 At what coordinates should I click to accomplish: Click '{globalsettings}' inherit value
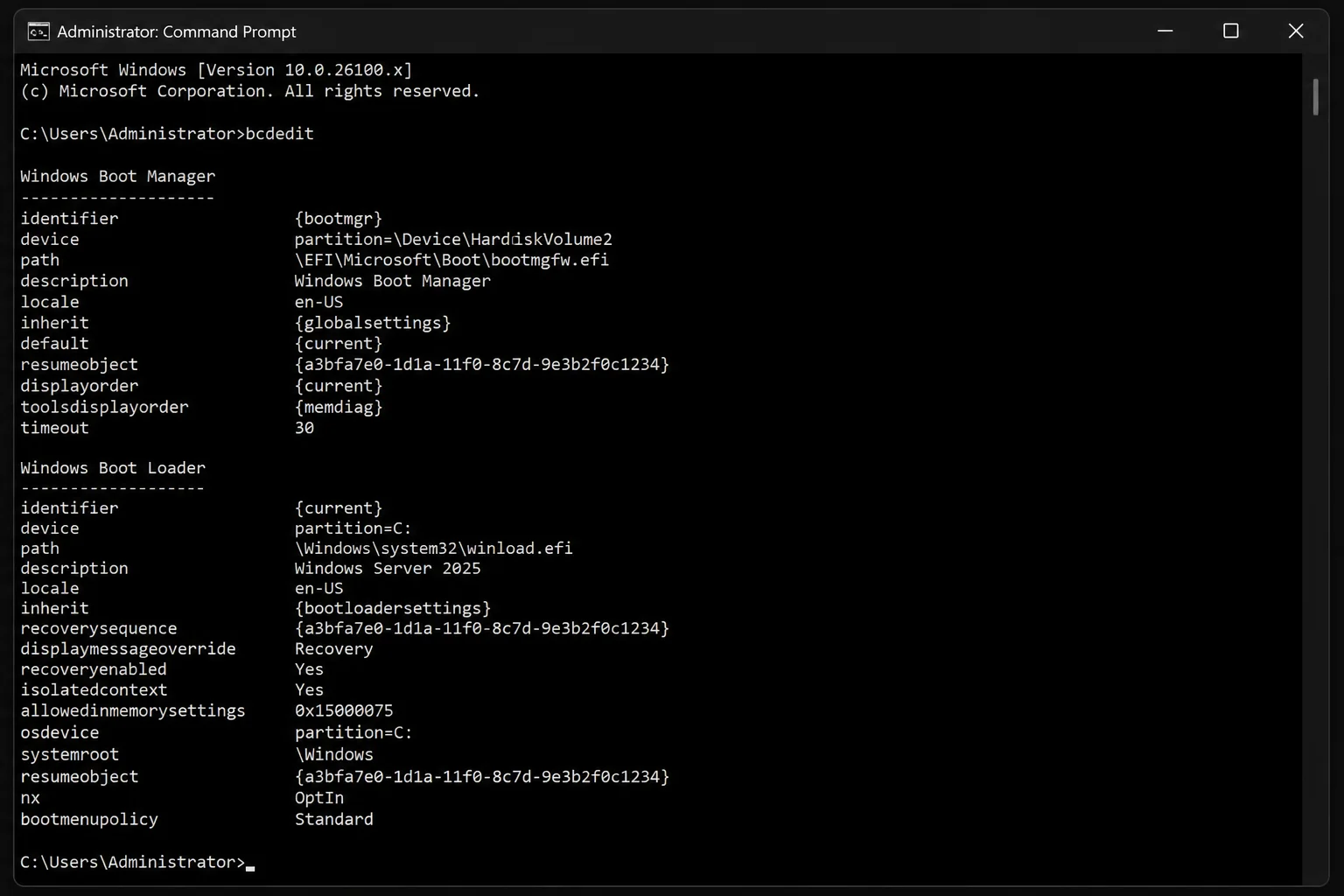pyautogui.click(x=373, y=323)
